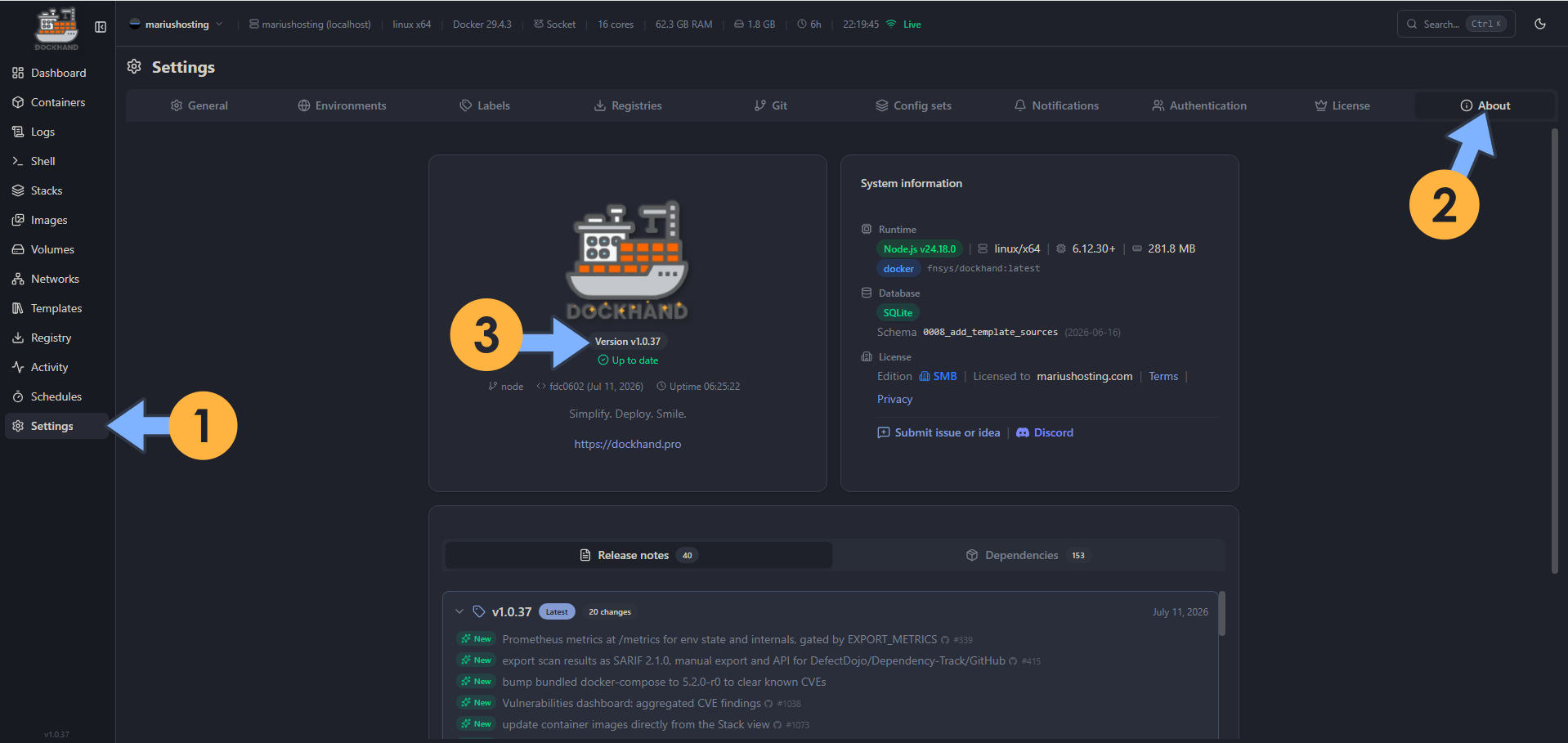Click the Dockhand logo in the sidebar
The width and height of the screenshot is (1568, 743).
(56, 29)
